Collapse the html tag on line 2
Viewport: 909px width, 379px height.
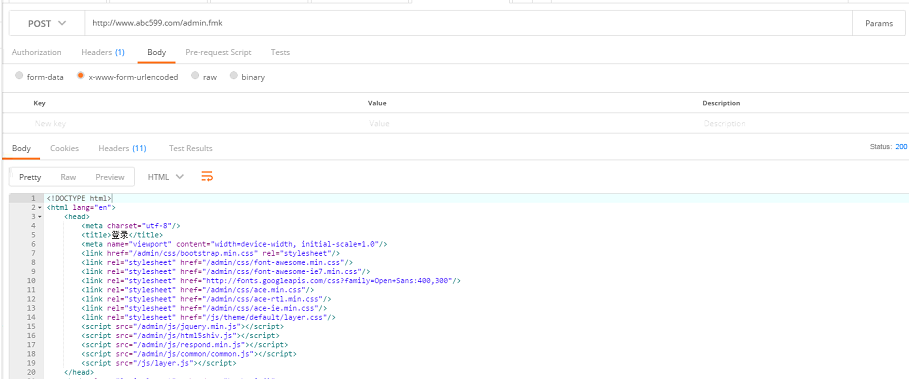click(x=39, y=207)
